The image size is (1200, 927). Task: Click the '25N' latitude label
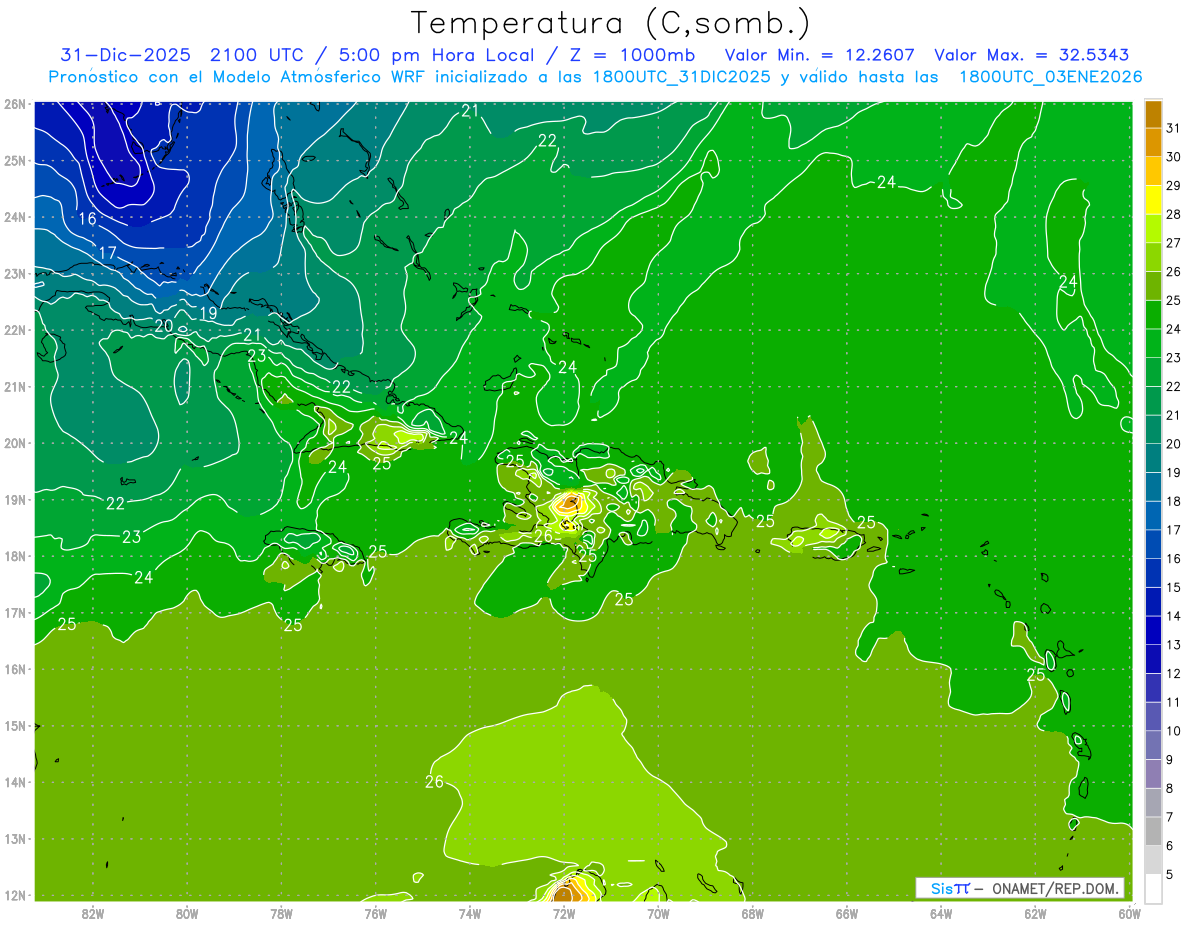15,161
